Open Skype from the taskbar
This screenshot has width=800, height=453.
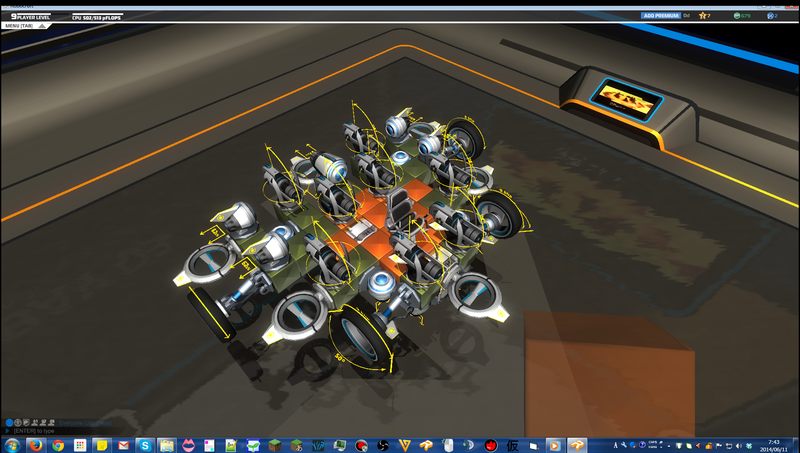(x=145, y=445)
